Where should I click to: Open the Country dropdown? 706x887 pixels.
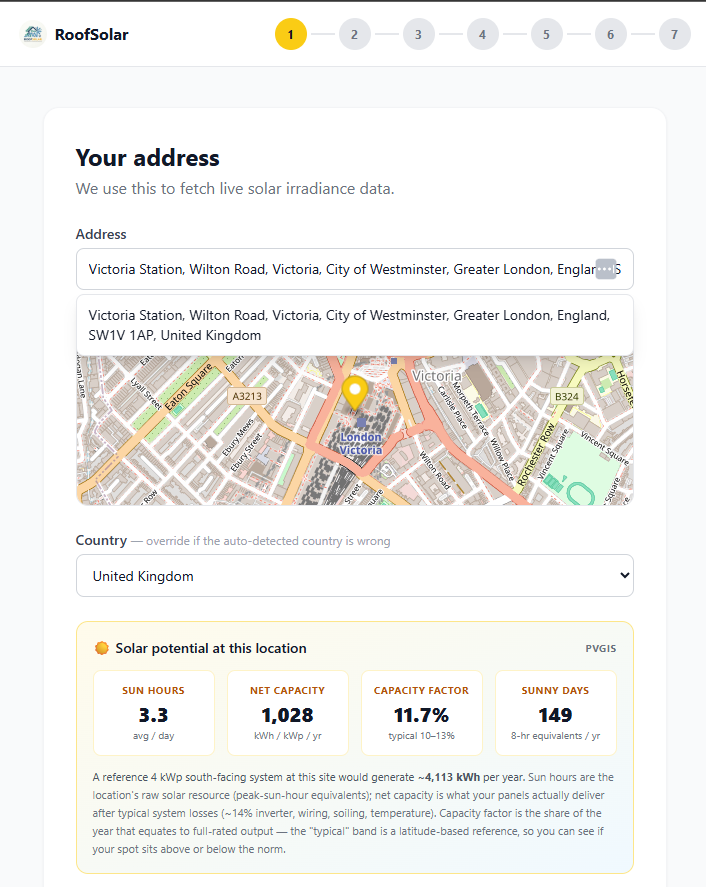[355, 576]
